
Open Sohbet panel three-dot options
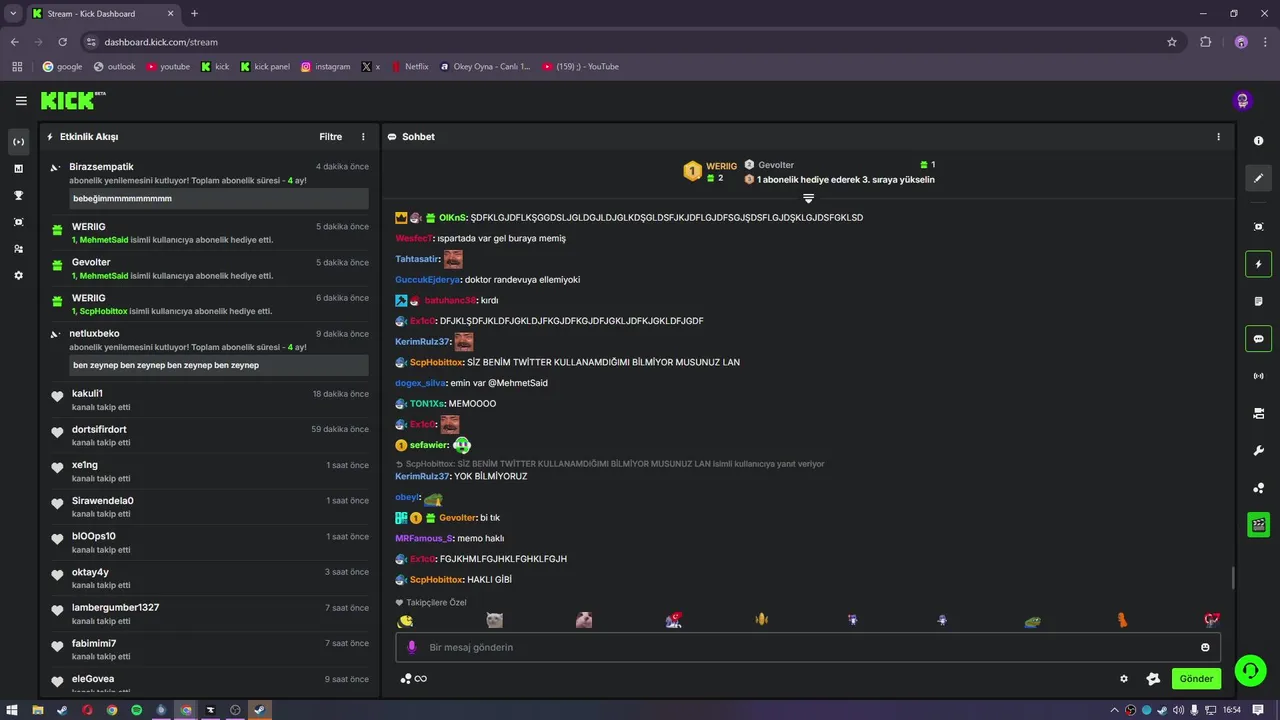pos(1218,137)
